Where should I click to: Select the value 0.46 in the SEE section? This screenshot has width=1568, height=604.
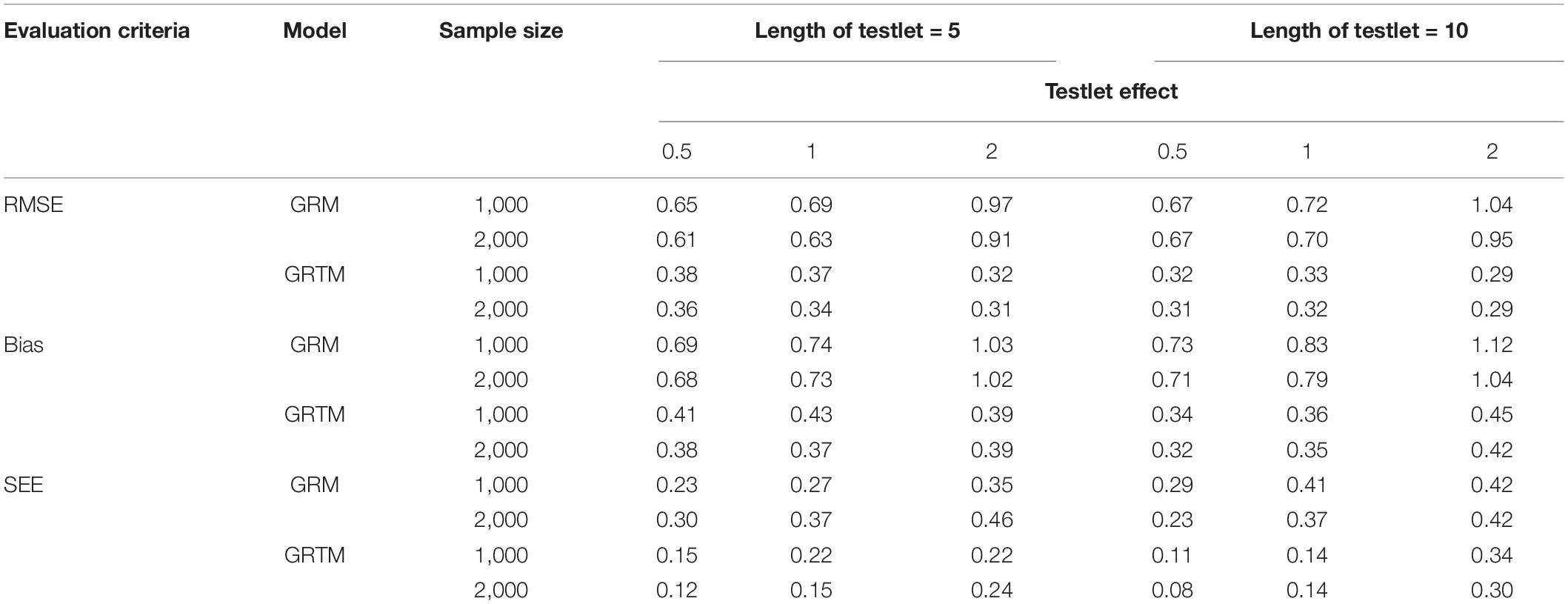tap(992, 520)
